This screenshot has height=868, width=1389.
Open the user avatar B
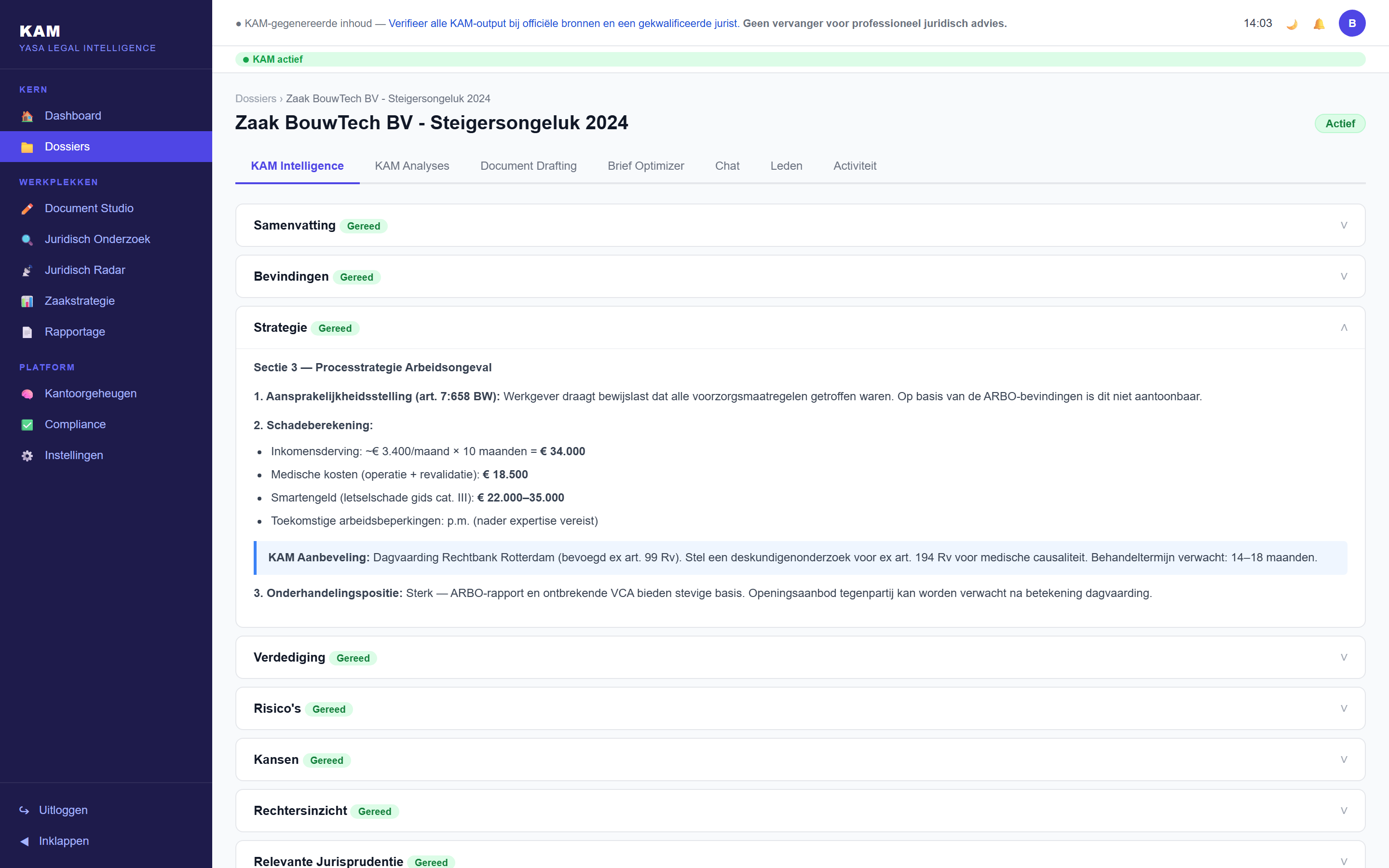point(1352,24)
